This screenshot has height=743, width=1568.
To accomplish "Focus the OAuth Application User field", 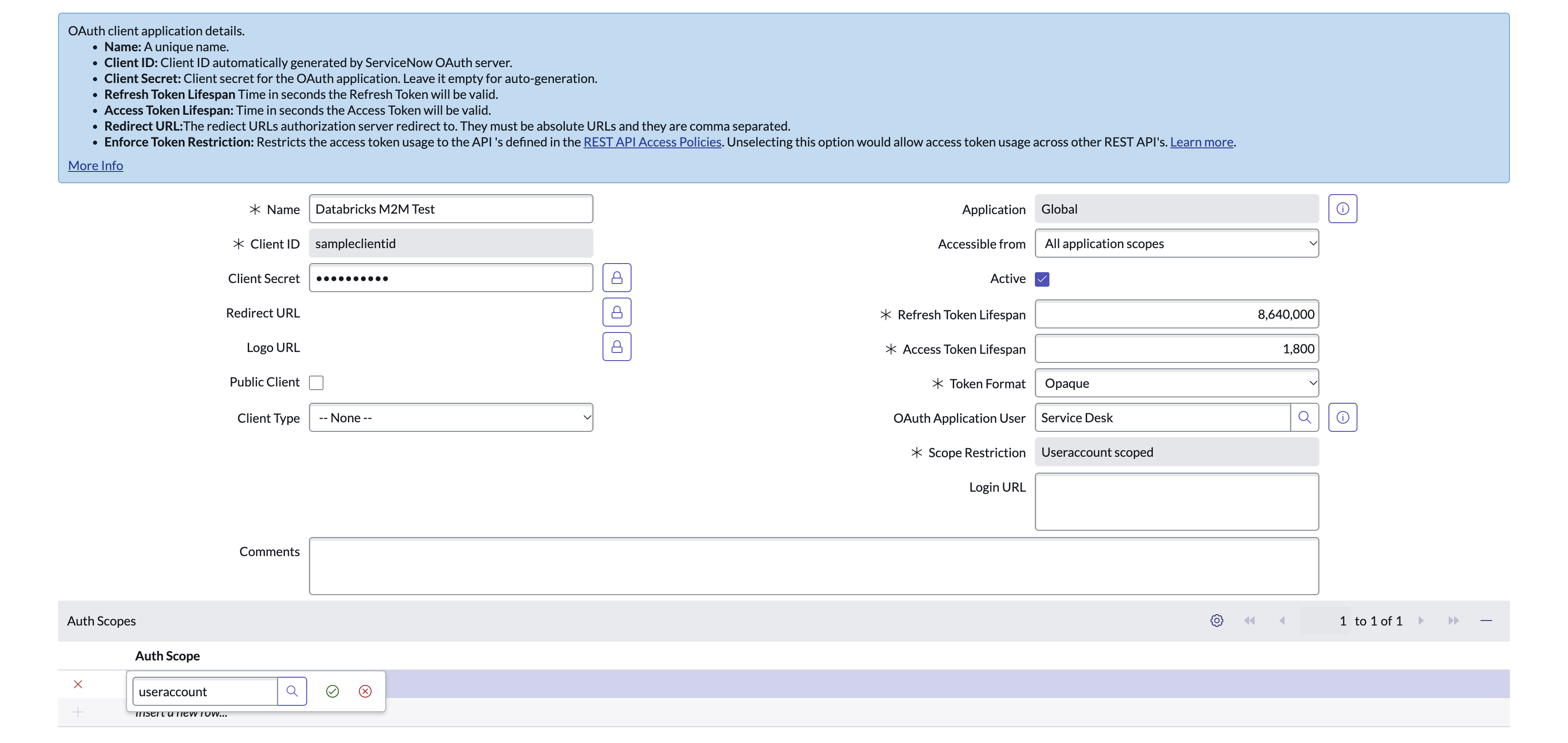I will click(x=1162, y=417).
